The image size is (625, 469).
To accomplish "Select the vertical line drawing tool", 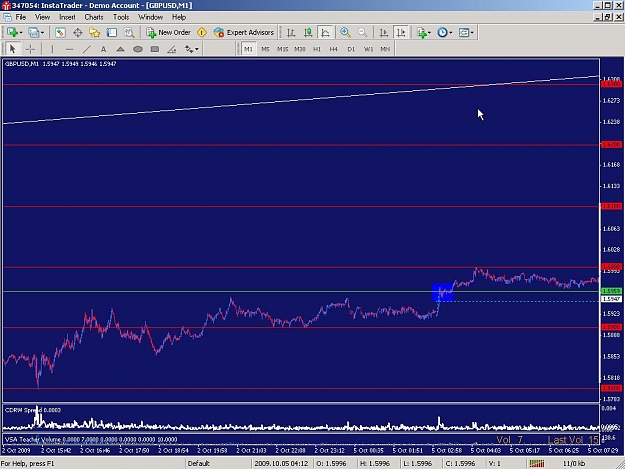I will [x=52, y=49].
